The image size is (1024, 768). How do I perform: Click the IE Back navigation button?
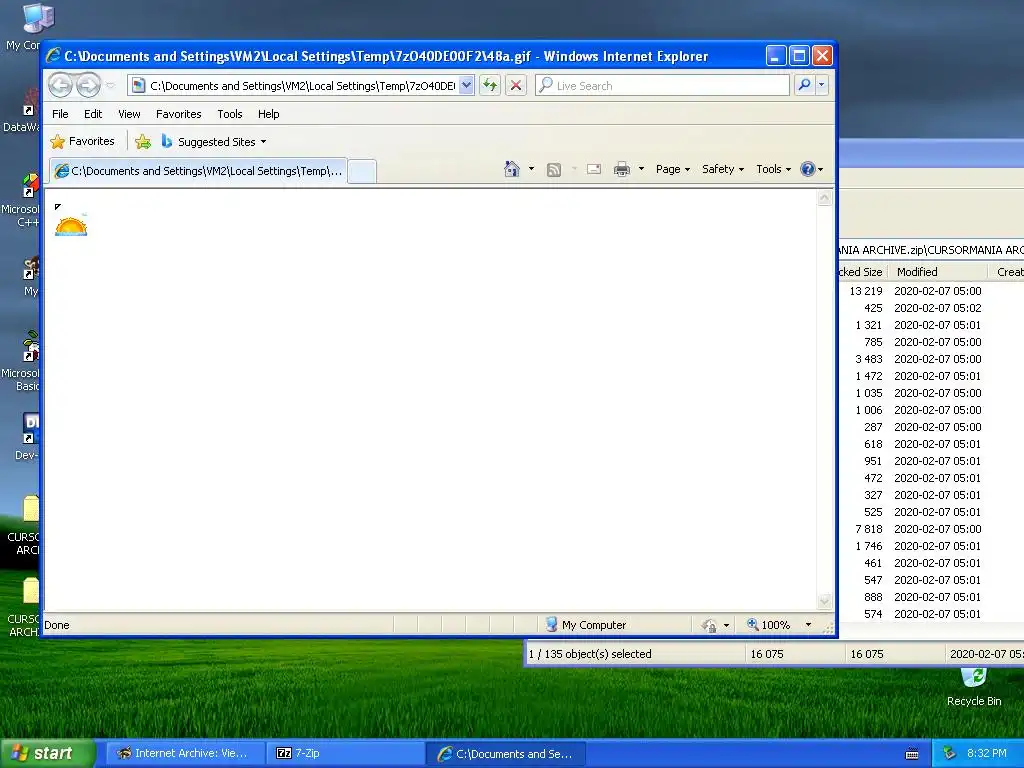tap(60, 85)
